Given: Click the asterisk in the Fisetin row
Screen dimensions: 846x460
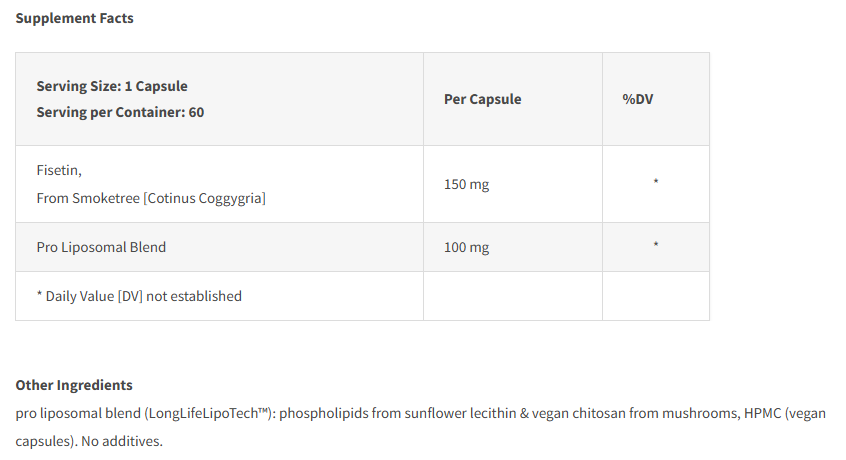Looking at the screenshot, I should tap(655, 182).
